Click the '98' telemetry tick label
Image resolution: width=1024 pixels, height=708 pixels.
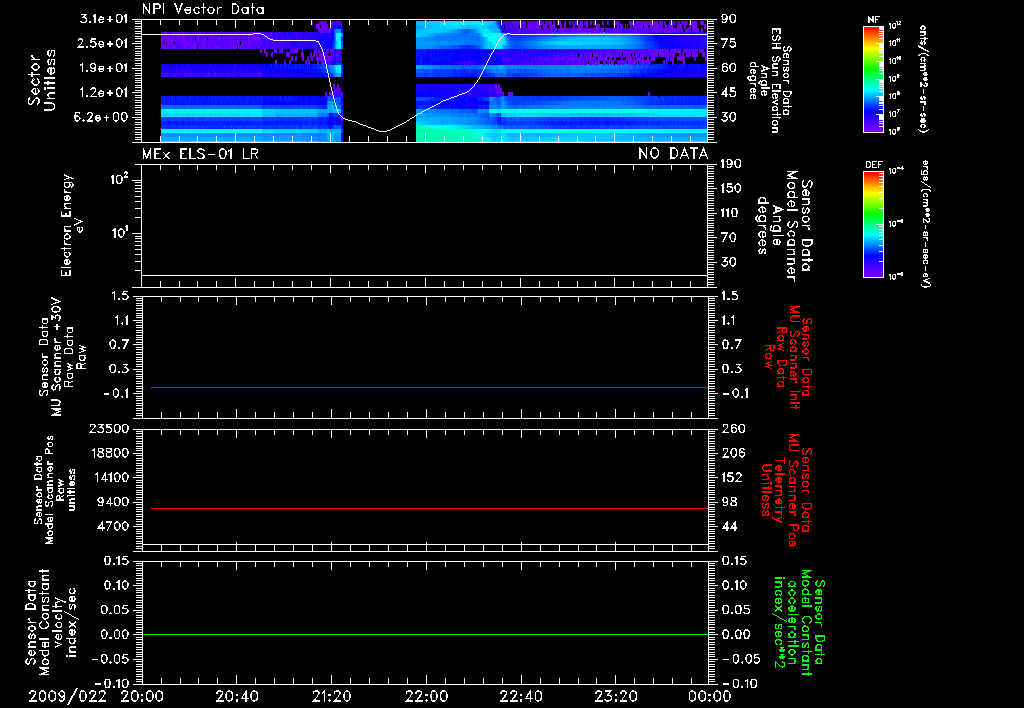pos(729,502)
